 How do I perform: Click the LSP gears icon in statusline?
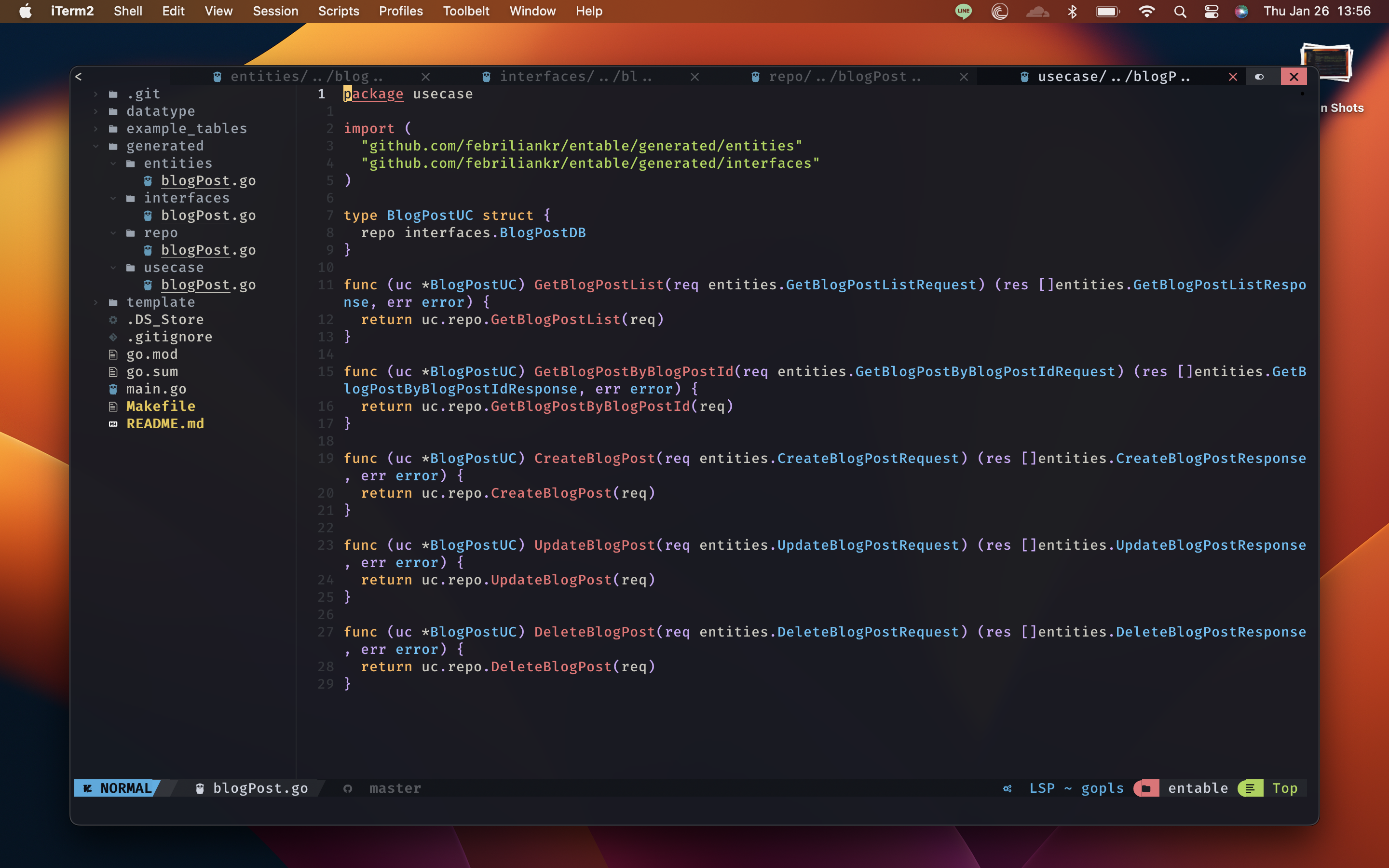pyautogui.click(x=1008, y=788)
